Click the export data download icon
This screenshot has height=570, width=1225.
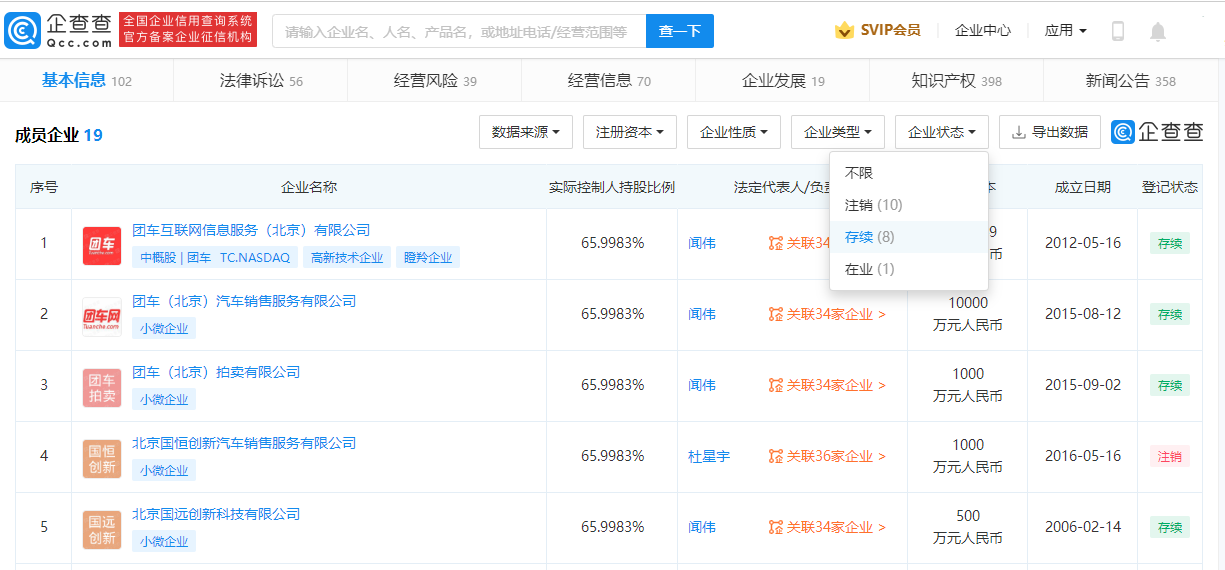click(1018, 132)
